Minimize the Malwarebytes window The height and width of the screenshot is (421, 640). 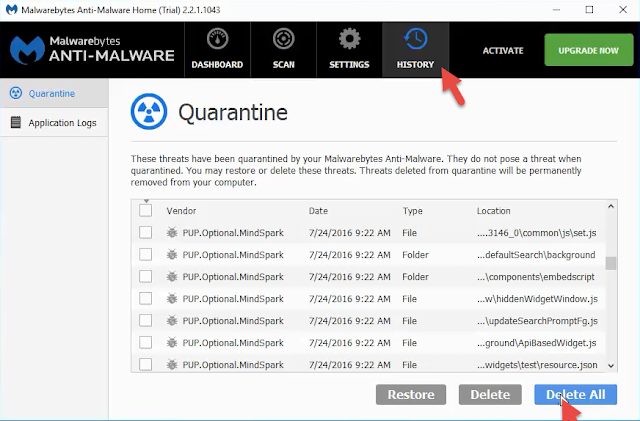pyautogui.click(x=556, y=9)
